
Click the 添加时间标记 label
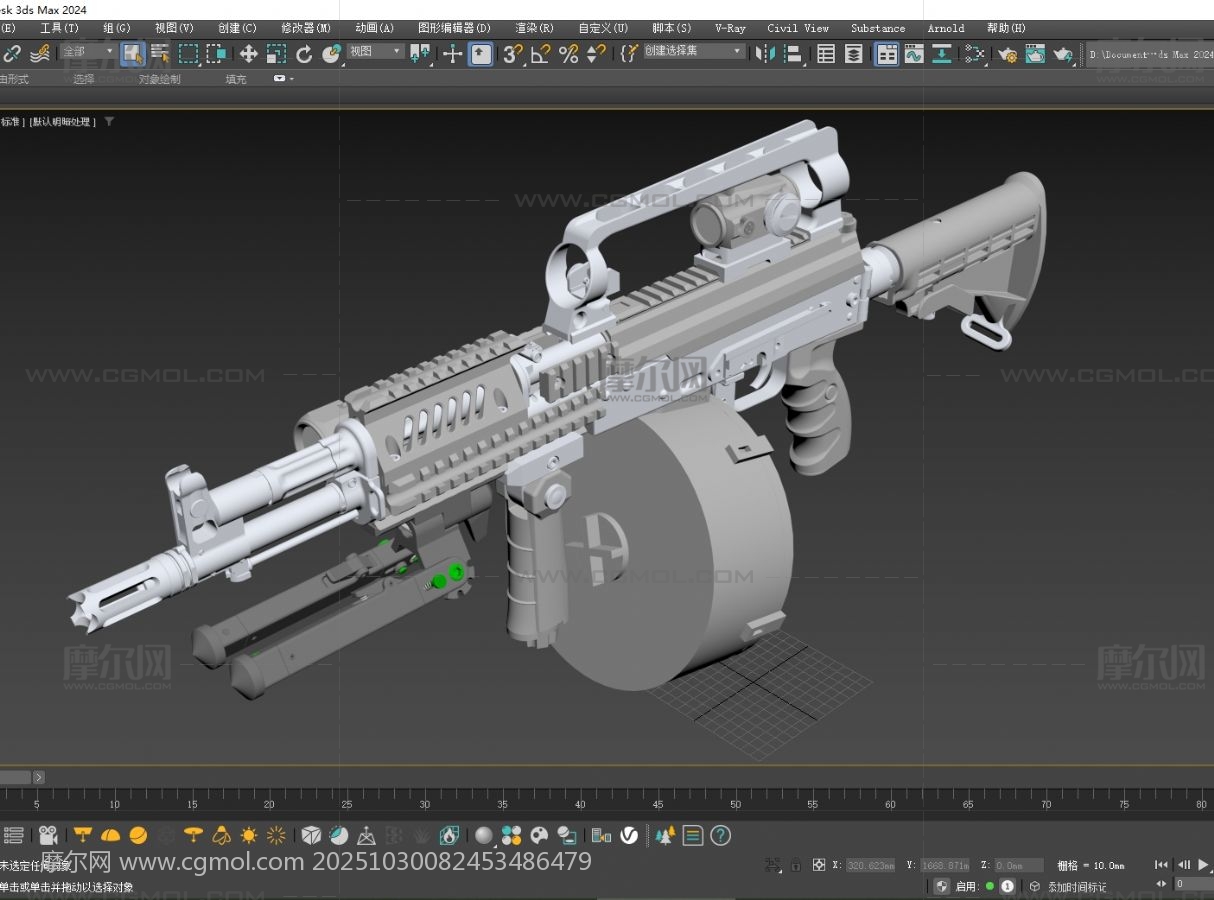pos(1076,886)
